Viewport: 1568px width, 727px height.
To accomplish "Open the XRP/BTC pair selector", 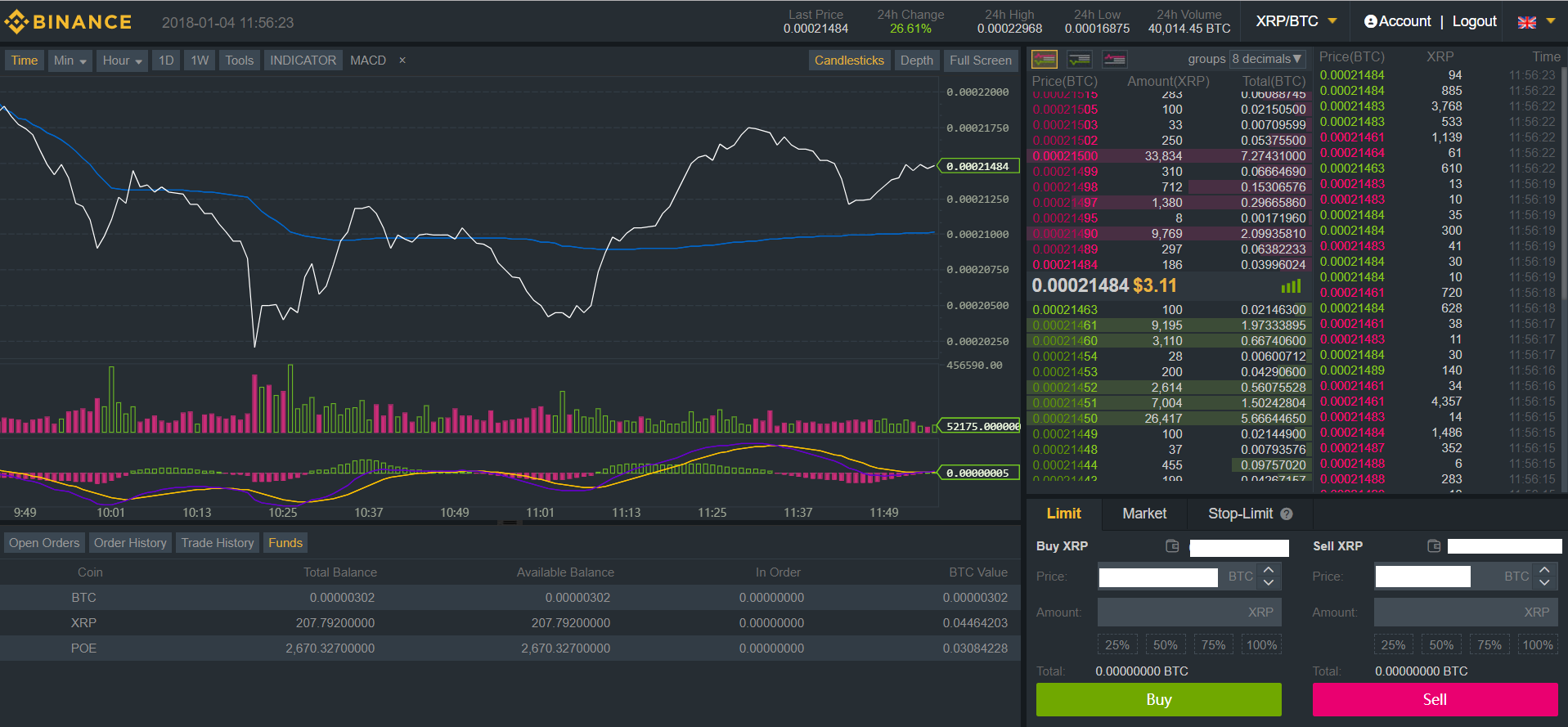I will pyautogui.click(x=1296, y=21).
